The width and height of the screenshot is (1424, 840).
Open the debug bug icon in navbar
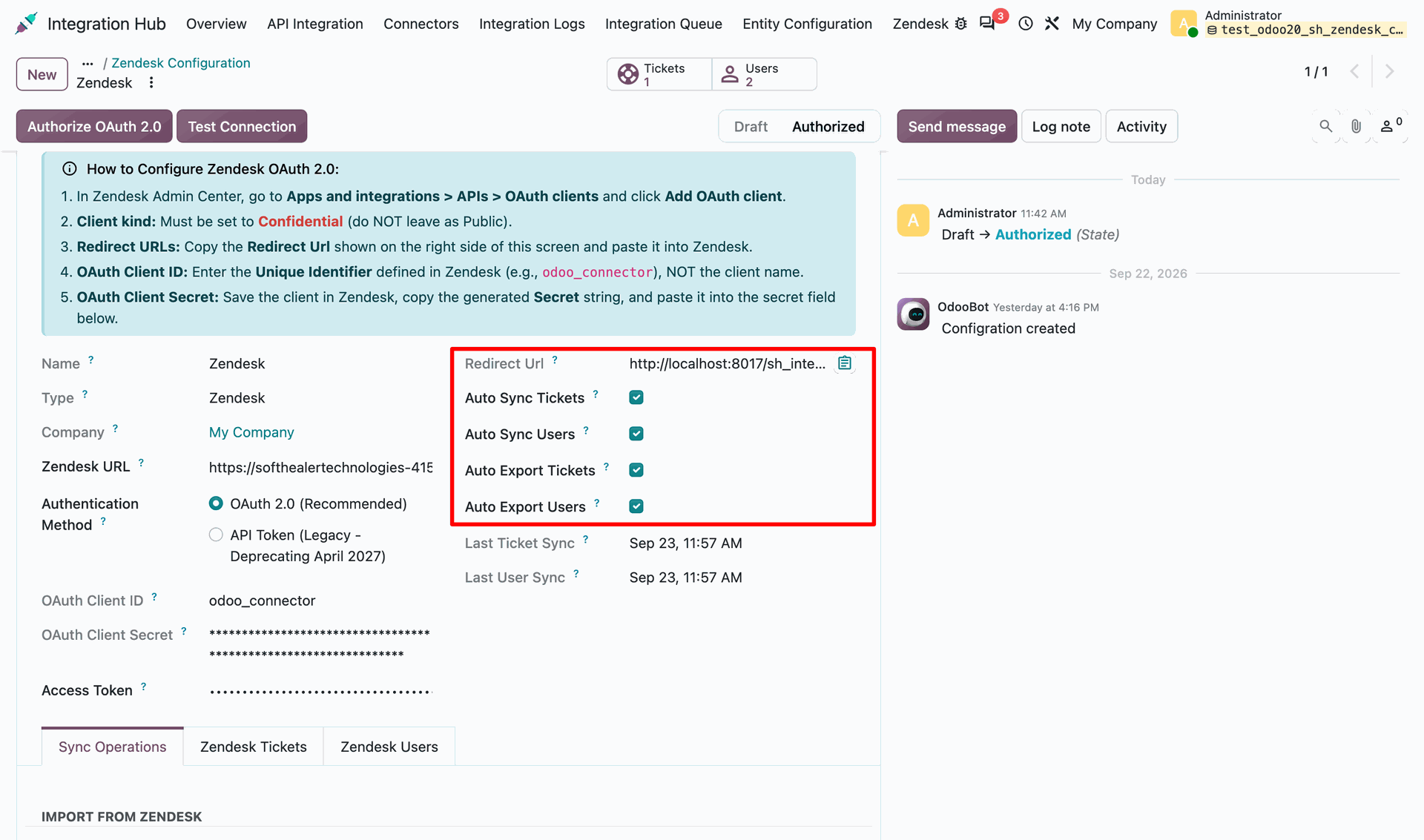coord(961,24)
